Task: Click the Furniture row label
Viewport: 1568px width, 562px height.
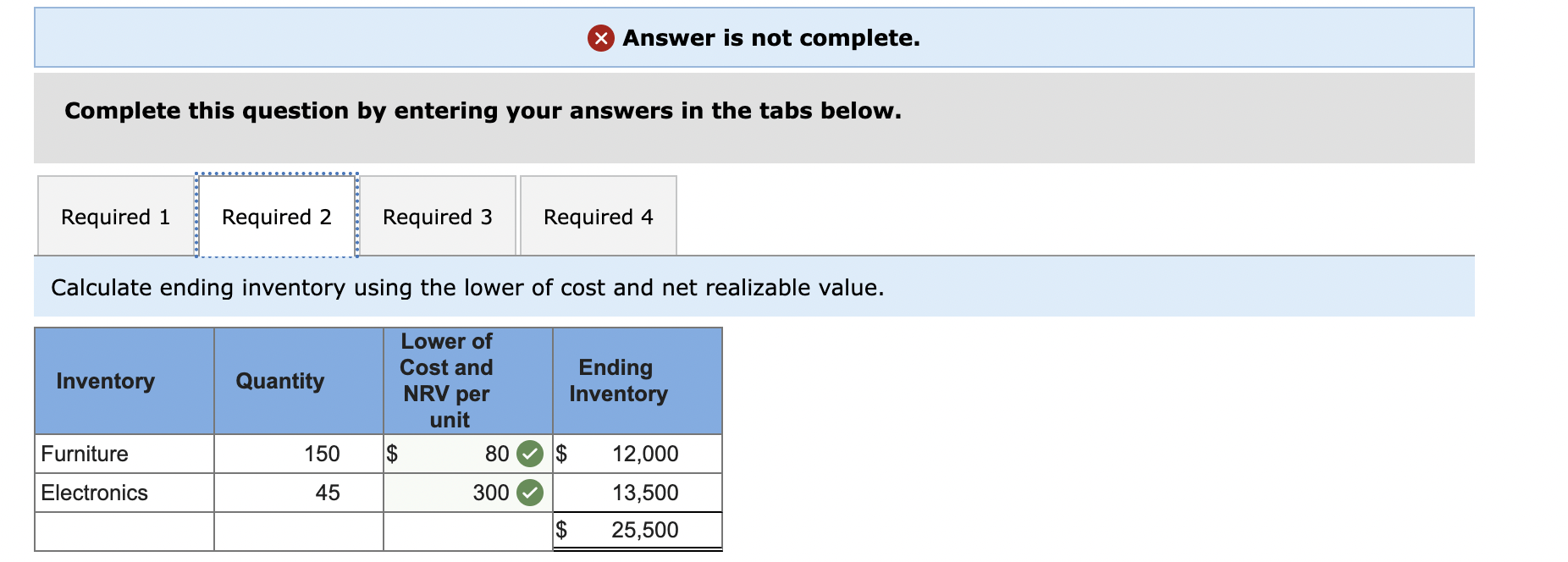Action: point(85,455)
